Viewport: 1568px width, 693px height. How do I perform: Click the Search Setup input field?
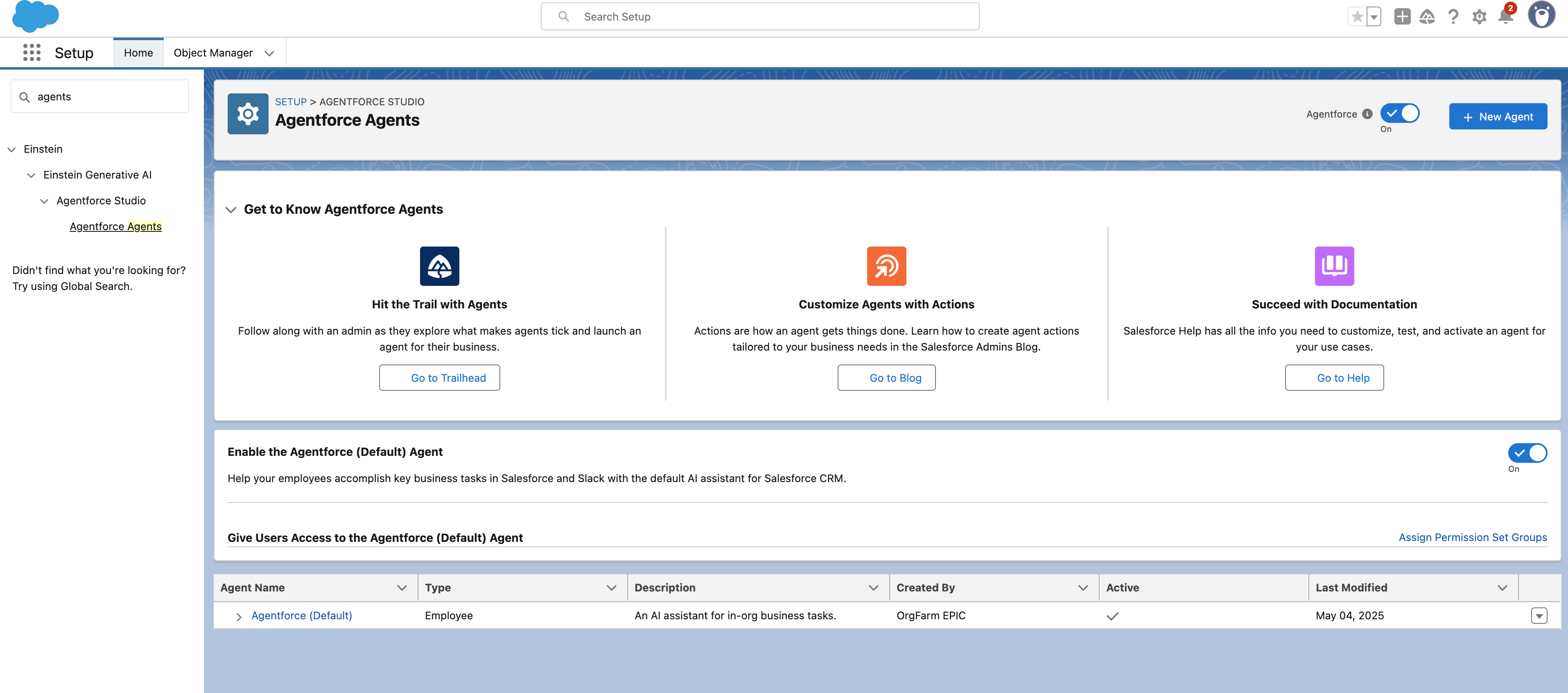(x=760, y=16)
